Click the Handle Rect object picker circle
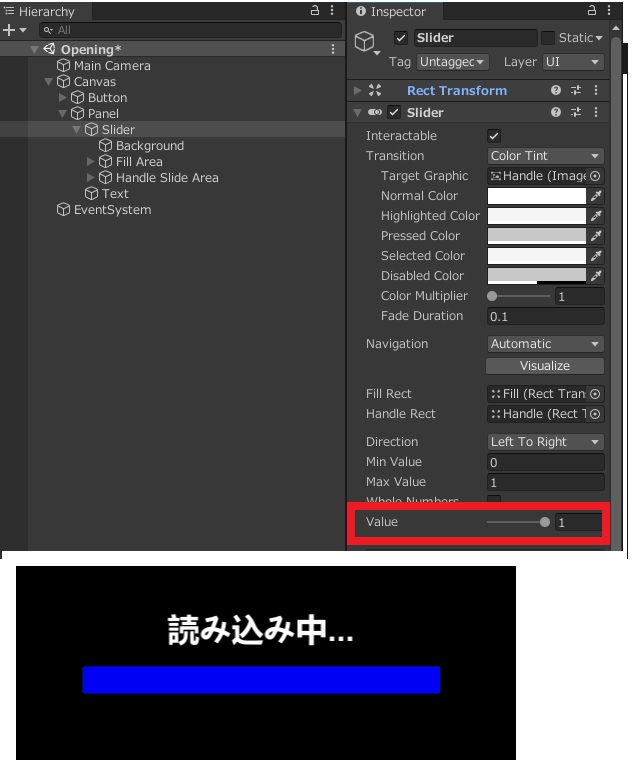The width and height of the screenshot is (636, 770). pos(595,414)
